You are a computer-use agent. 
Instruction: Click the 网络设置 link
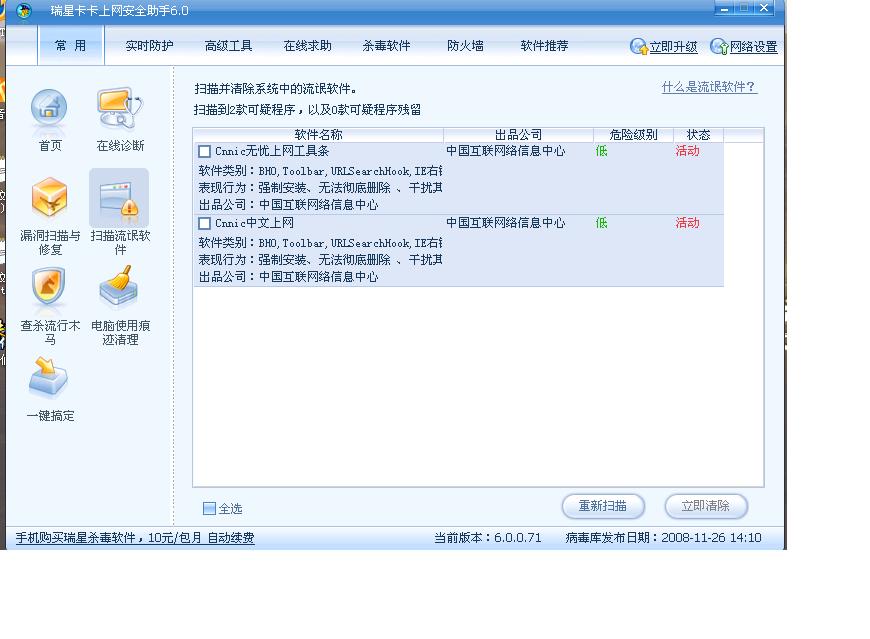click(x=753, y=47)
